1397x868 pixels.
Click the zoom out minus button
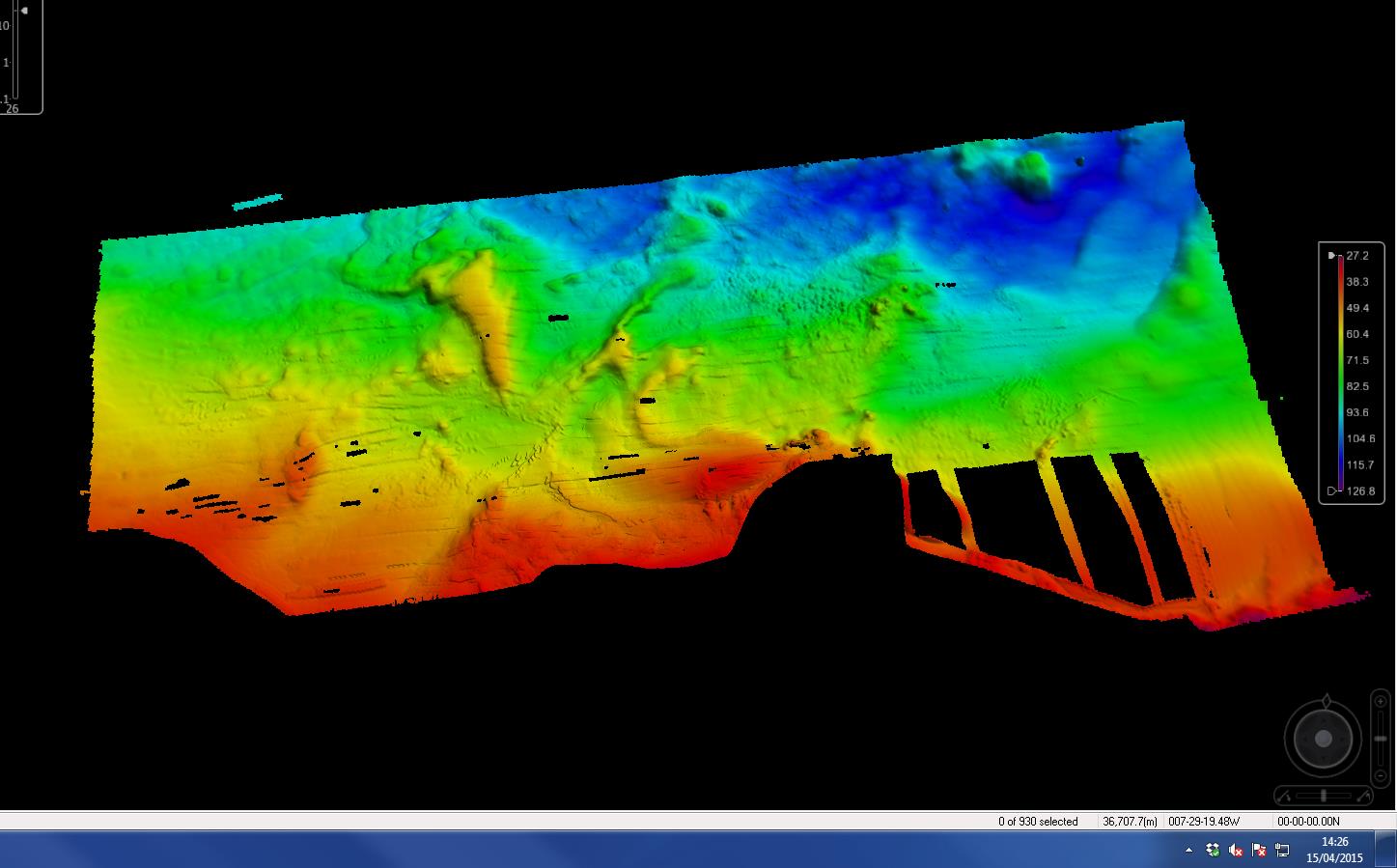coord(1381,774)
